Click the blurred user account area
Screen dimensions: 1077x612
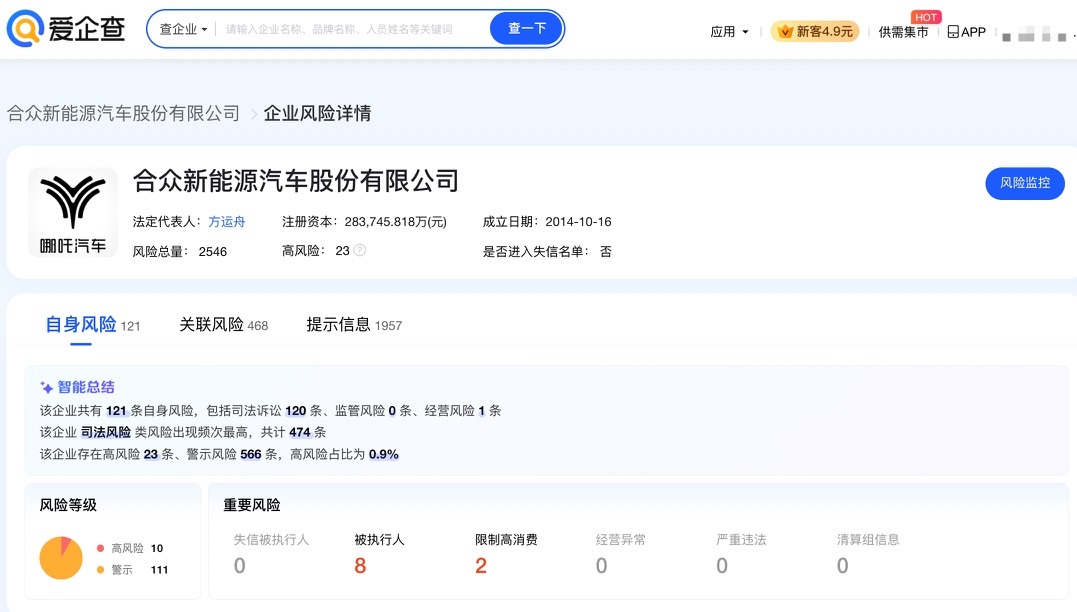click(1035, 34)
